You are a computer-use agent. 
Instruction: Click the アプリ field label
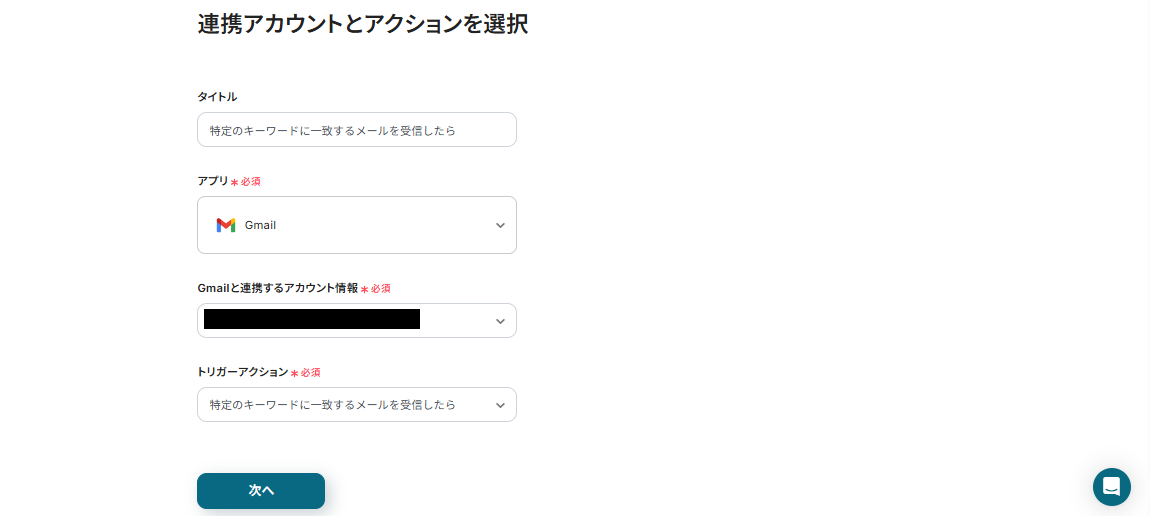coord(213,181)
